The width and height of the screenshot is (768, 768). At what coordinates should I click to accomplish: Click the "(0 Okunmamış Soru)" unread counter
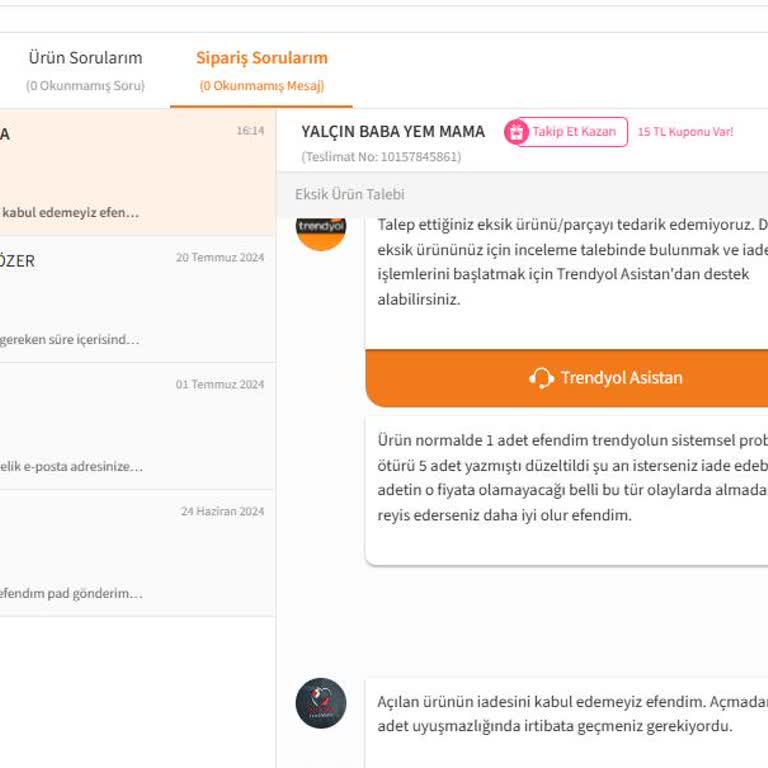(x=85, y=86)
